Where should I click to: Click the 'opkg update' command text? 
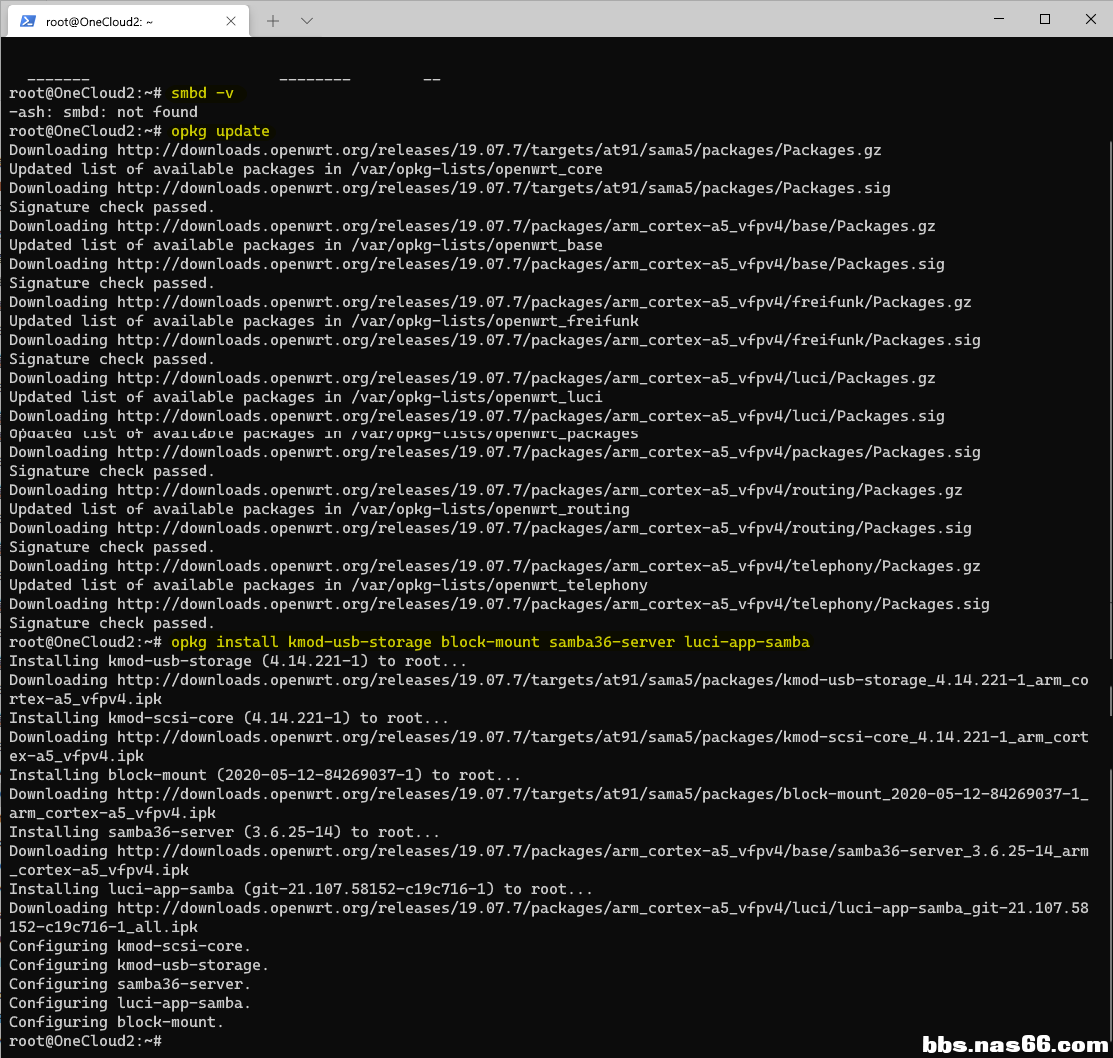(220, 131)
